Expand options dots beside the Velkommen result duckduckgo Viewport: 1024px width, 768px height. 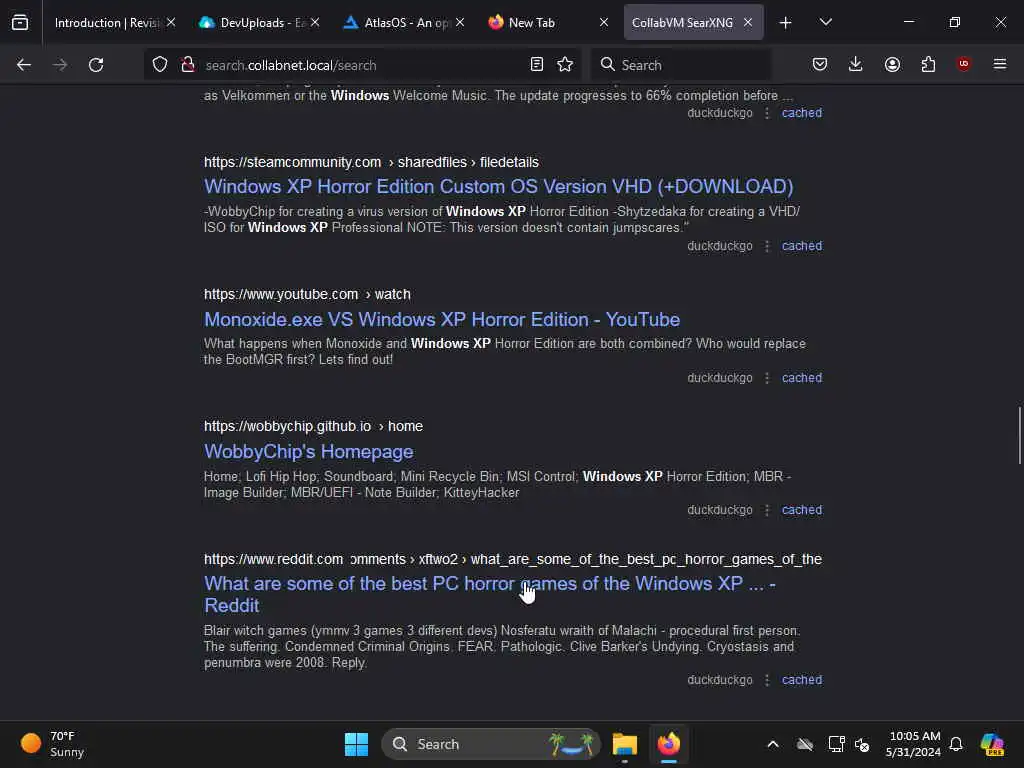point(767,113)
